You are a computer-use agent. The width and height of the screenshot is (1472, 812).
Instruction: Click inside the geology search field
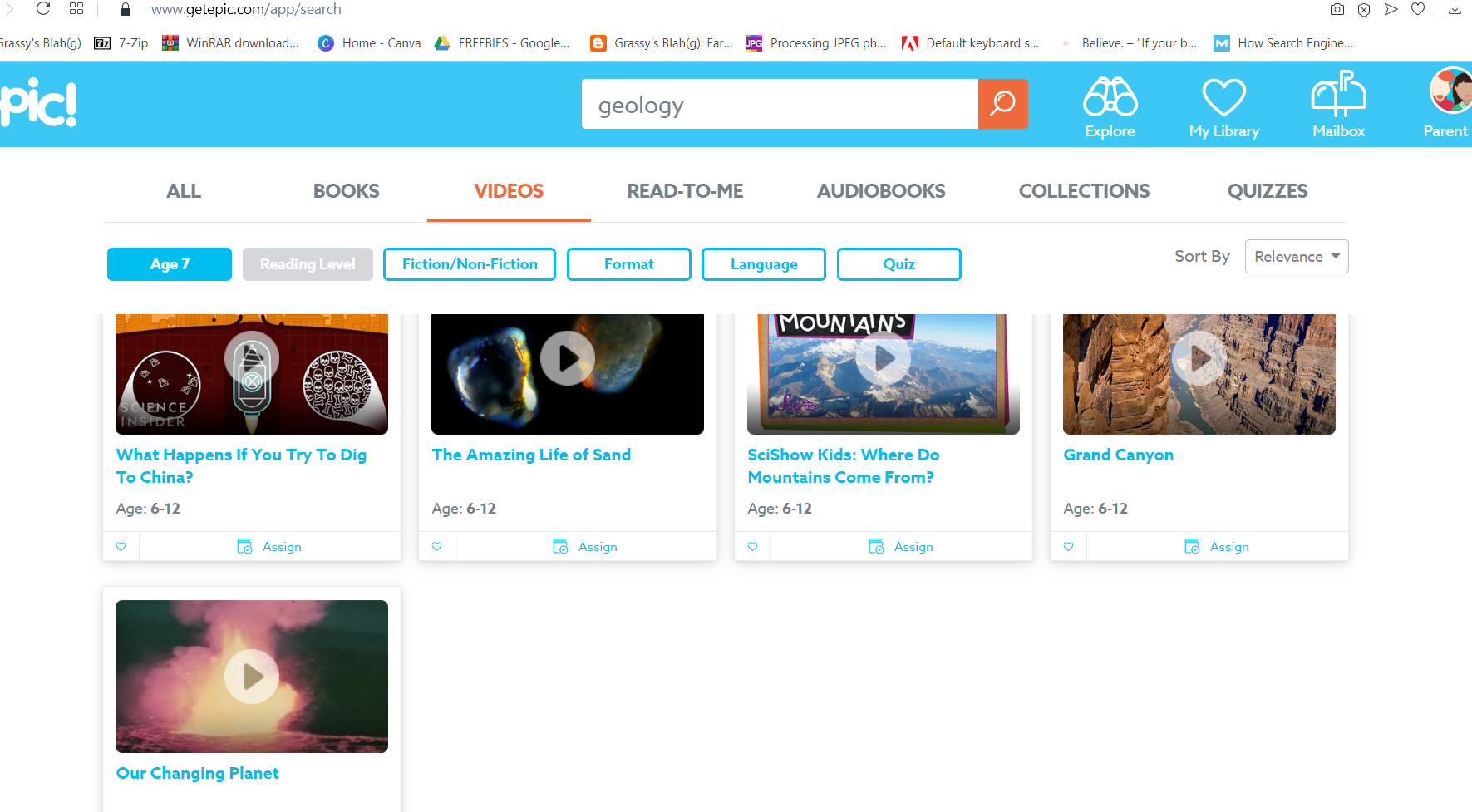[779, 104]
